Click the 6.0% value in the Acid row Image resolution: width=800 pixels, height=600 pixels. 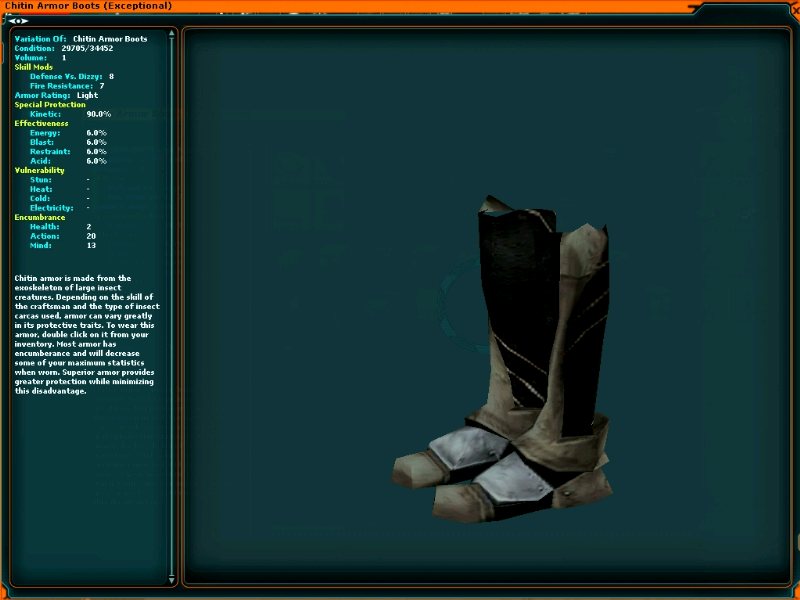coord(96,161)
